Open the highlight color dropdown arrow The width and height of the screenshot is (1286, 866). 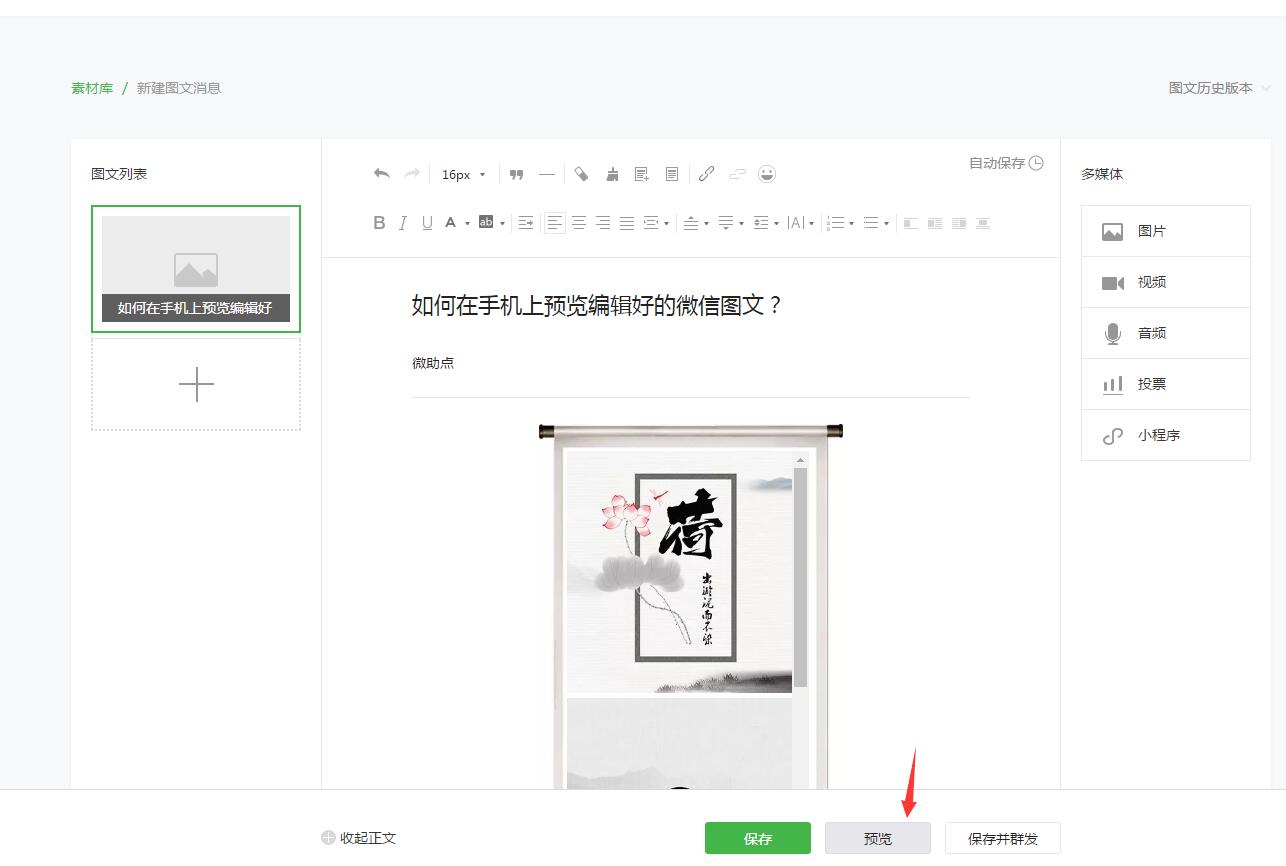tap(502, 223)
